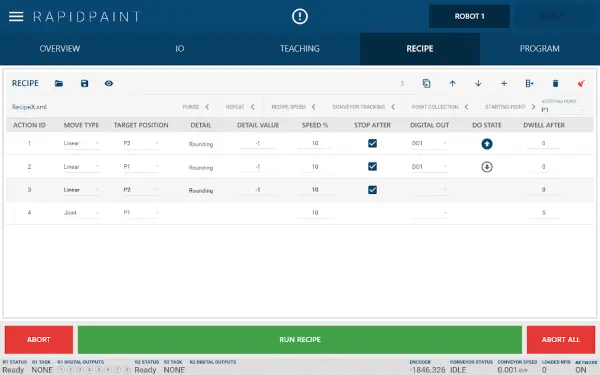
Task: Switch to the IO tab
Action: click(179, 49)
